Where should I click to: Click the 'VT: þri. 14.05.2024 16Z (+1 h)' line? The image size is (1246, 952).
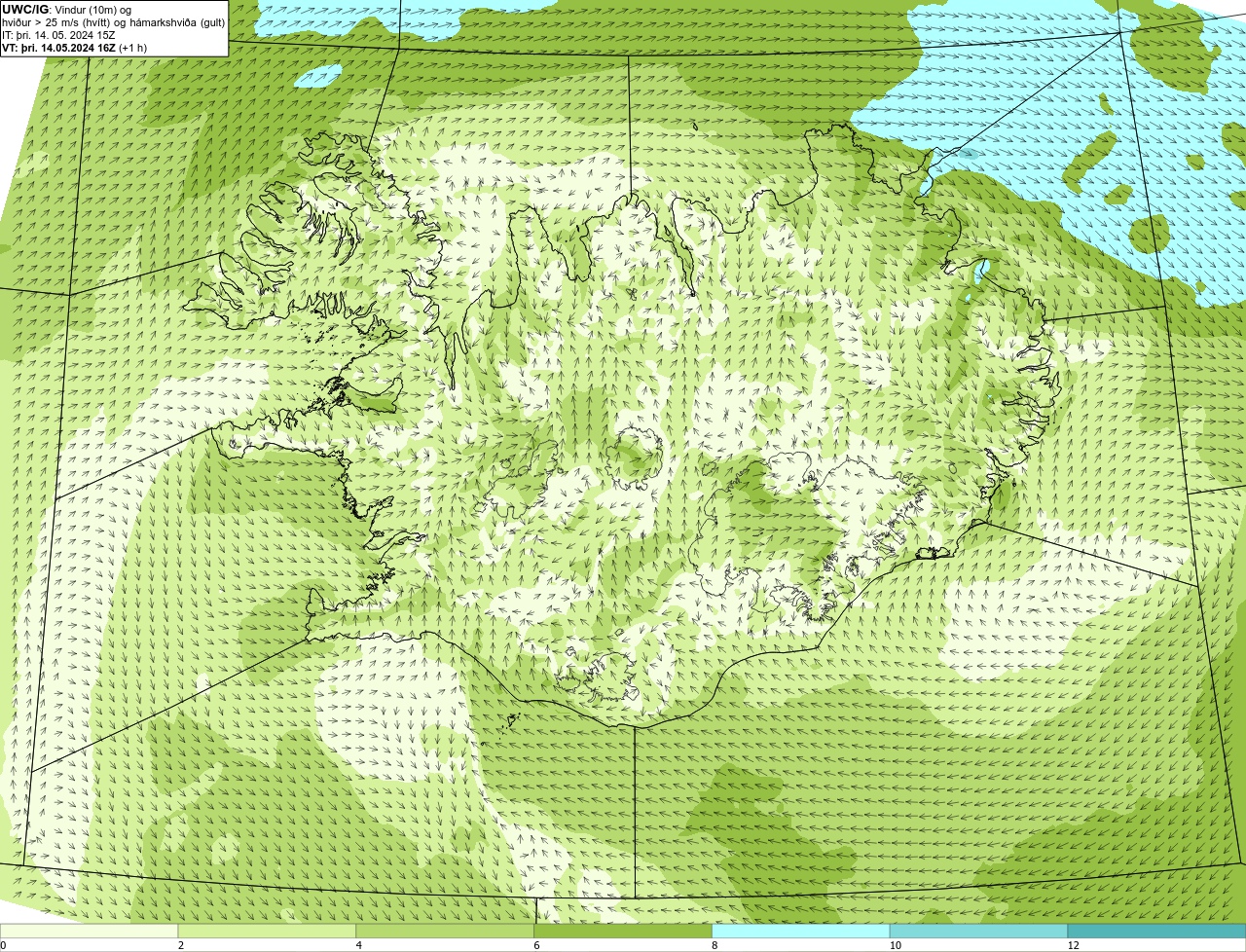coord(74,47)
